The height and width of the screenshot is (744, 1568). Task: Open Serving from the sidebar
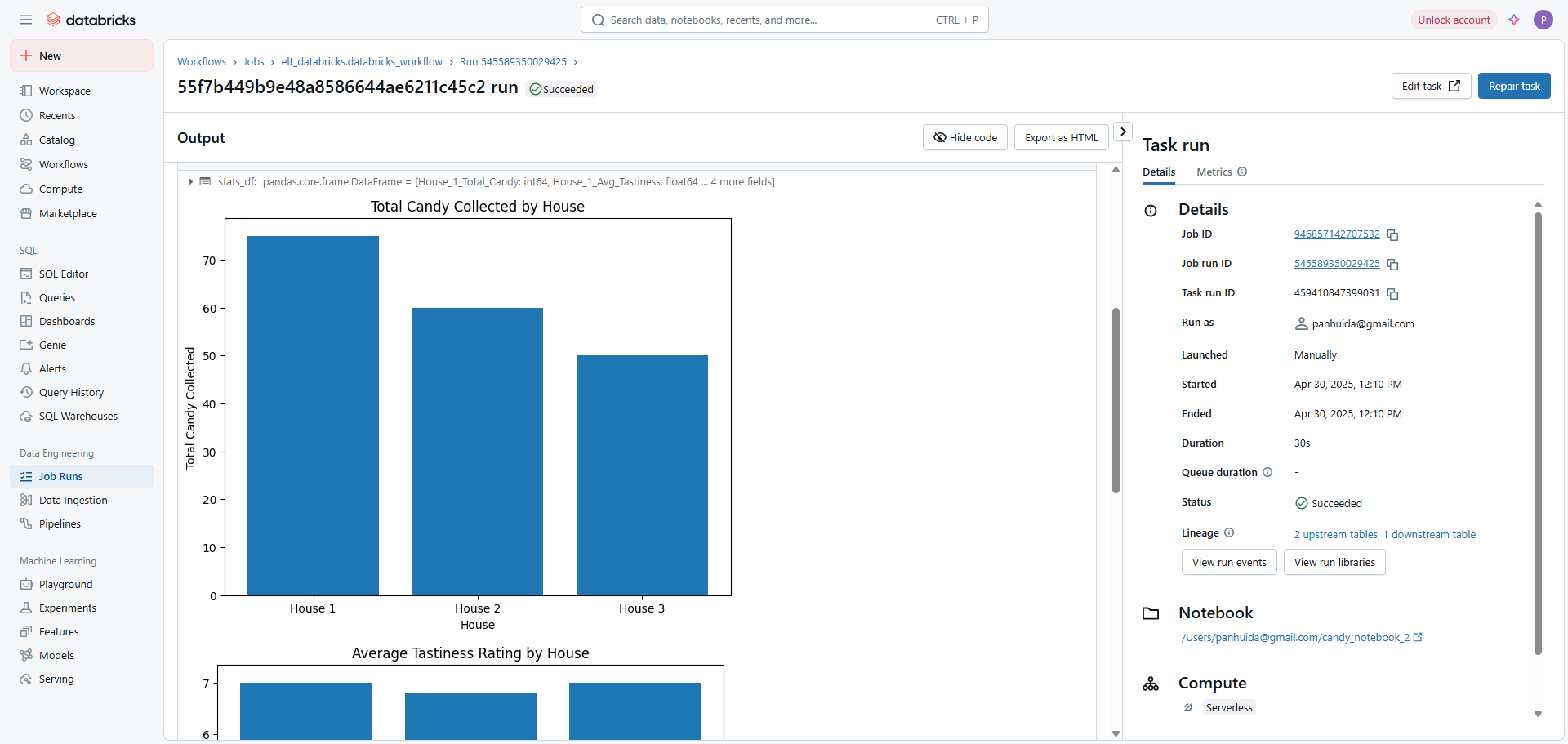(82, 679)
